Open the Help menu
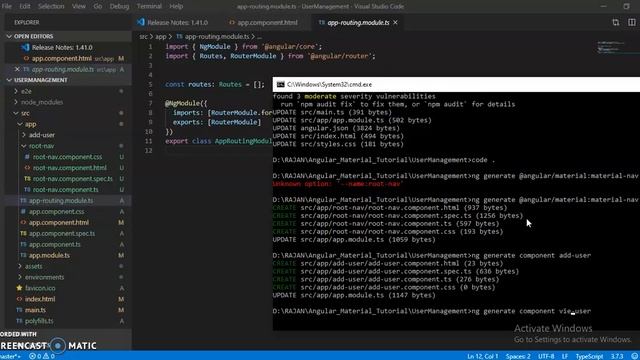Viewport: 640px width, 360px height. coord(176,6)
